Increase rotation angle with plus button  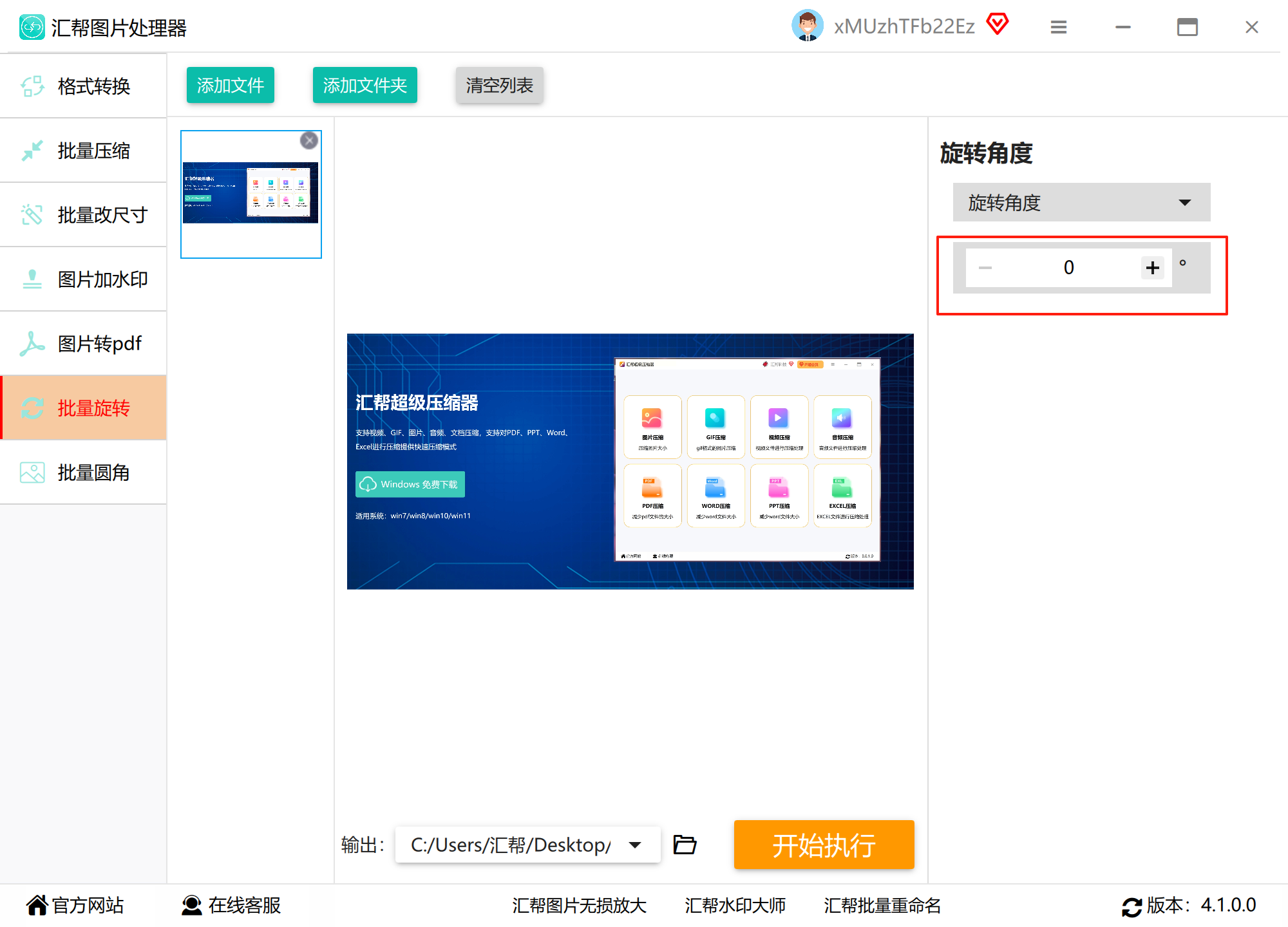click(x=1153, y=268)
